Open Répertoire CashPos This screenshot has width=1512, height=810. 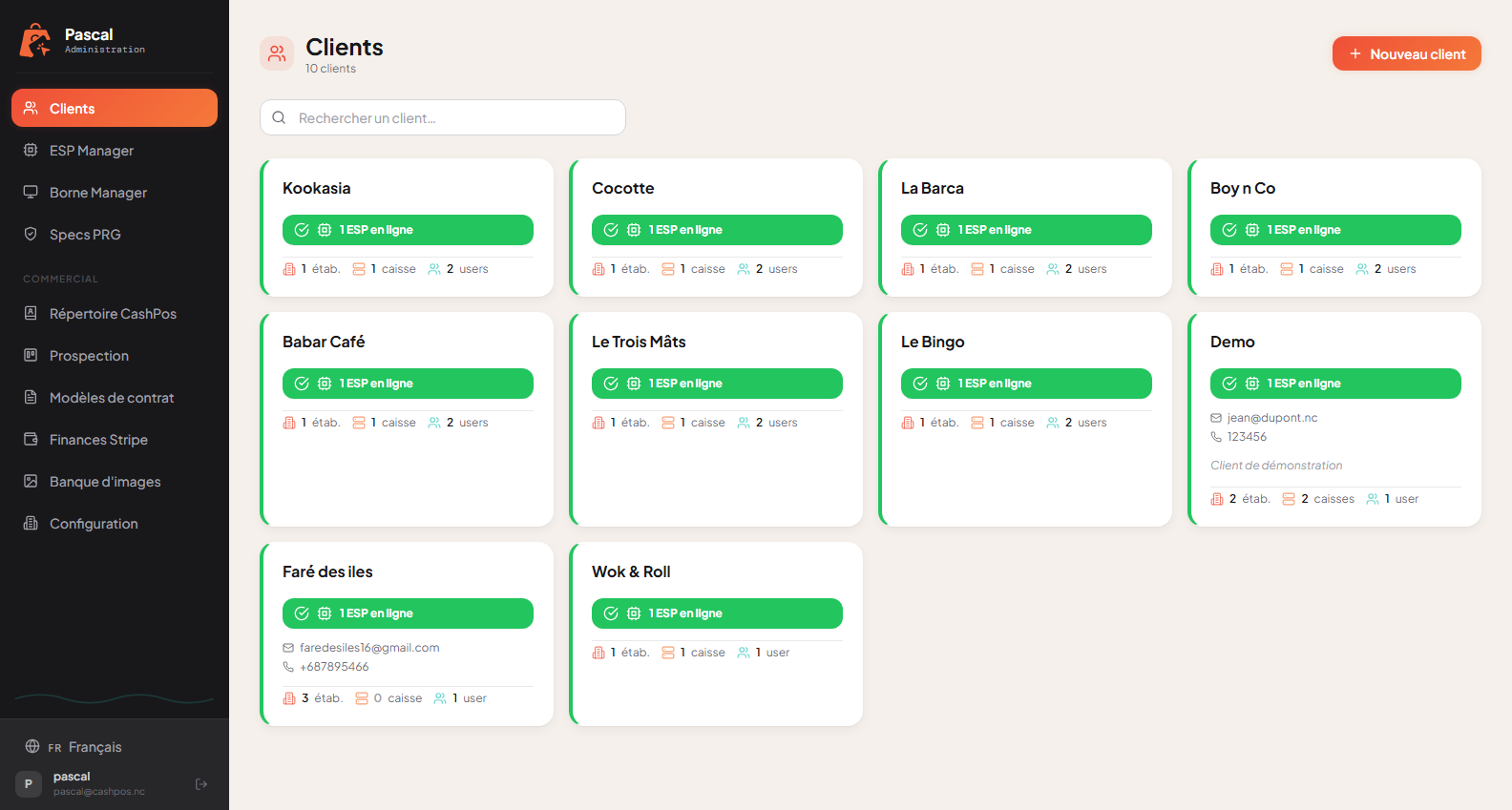coord(115,313)
